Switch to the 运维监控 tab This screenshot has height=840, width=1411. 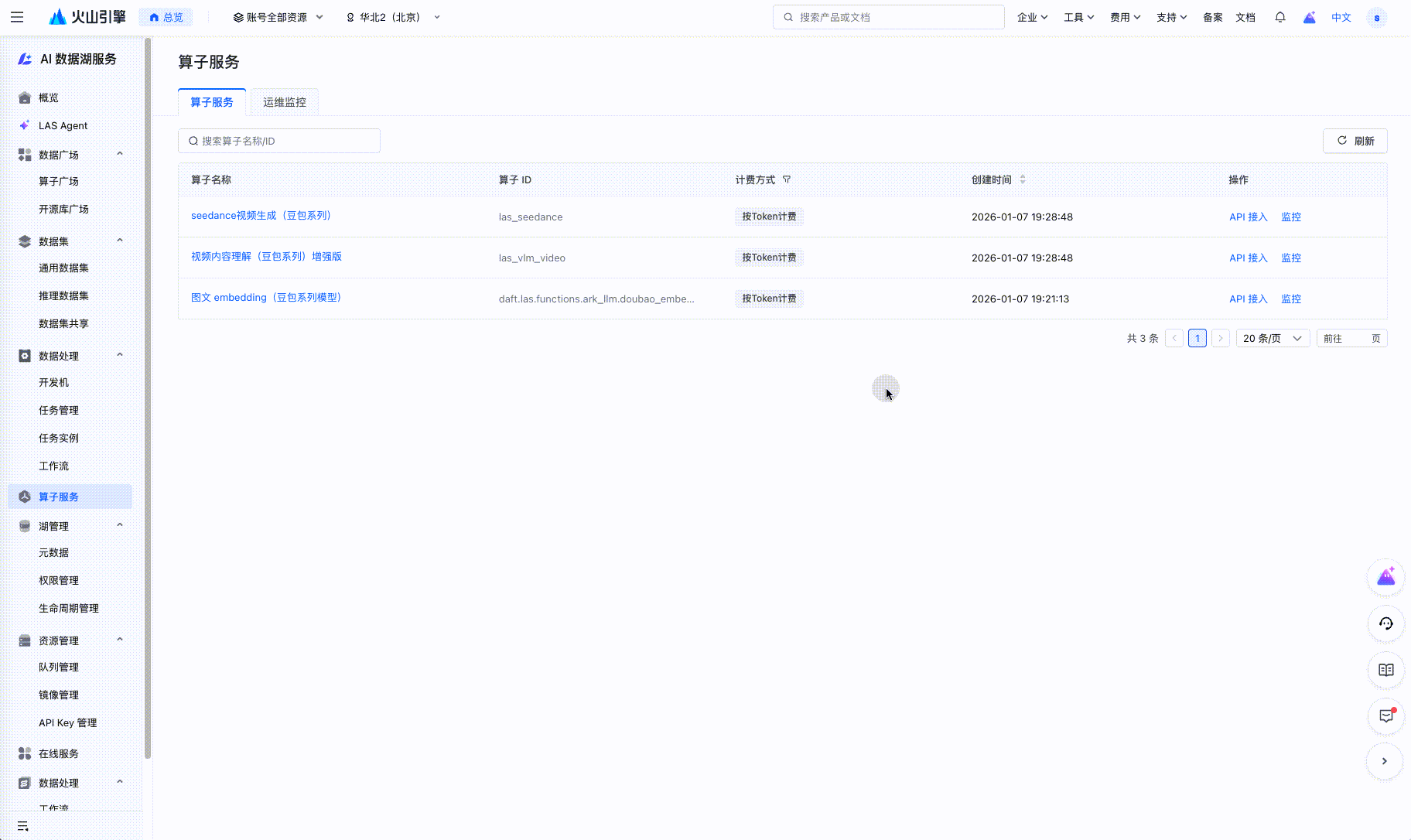click(x=285, y=102)
